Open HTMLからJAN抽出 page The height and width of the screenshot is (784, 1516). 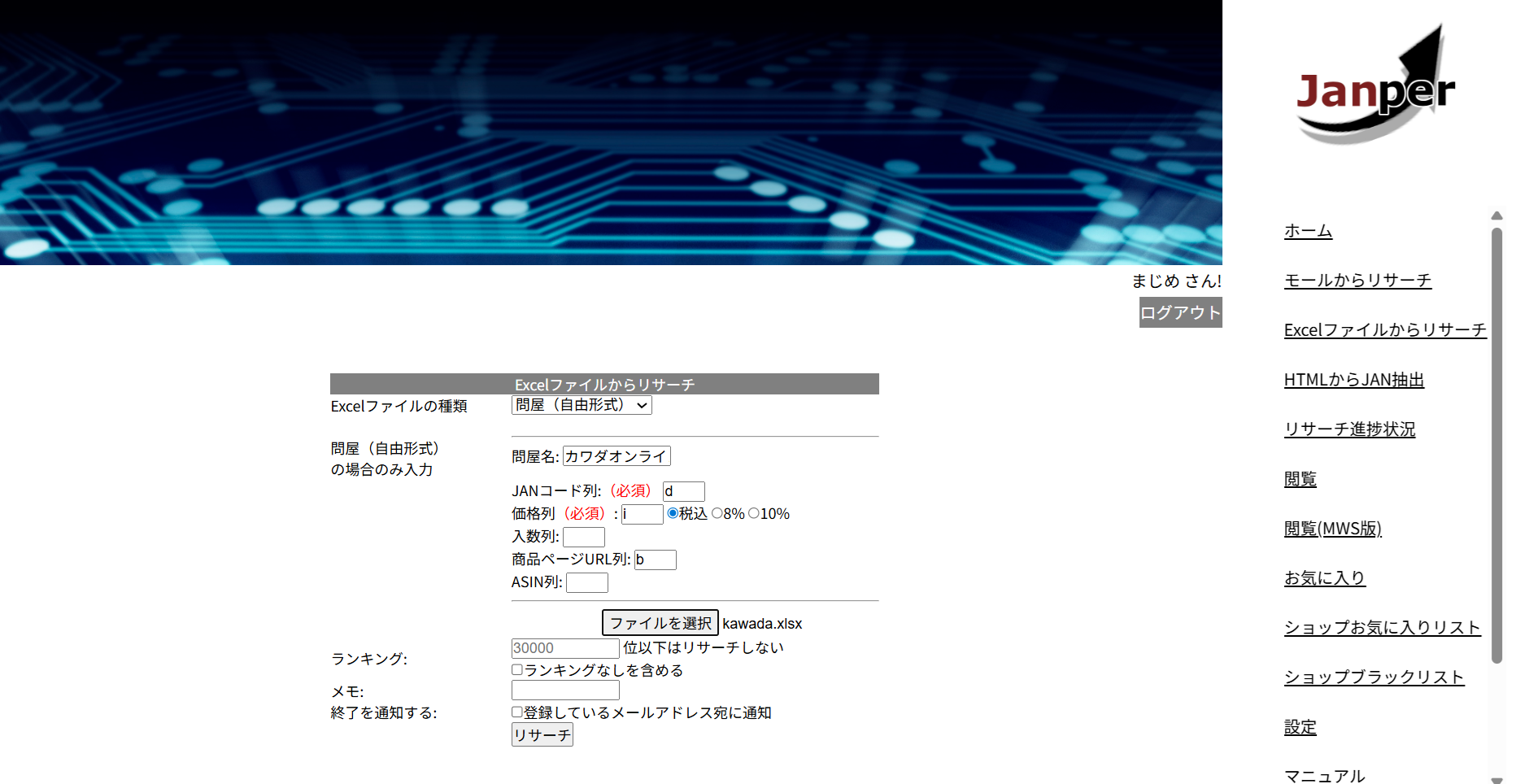(x=1353, y=380)
